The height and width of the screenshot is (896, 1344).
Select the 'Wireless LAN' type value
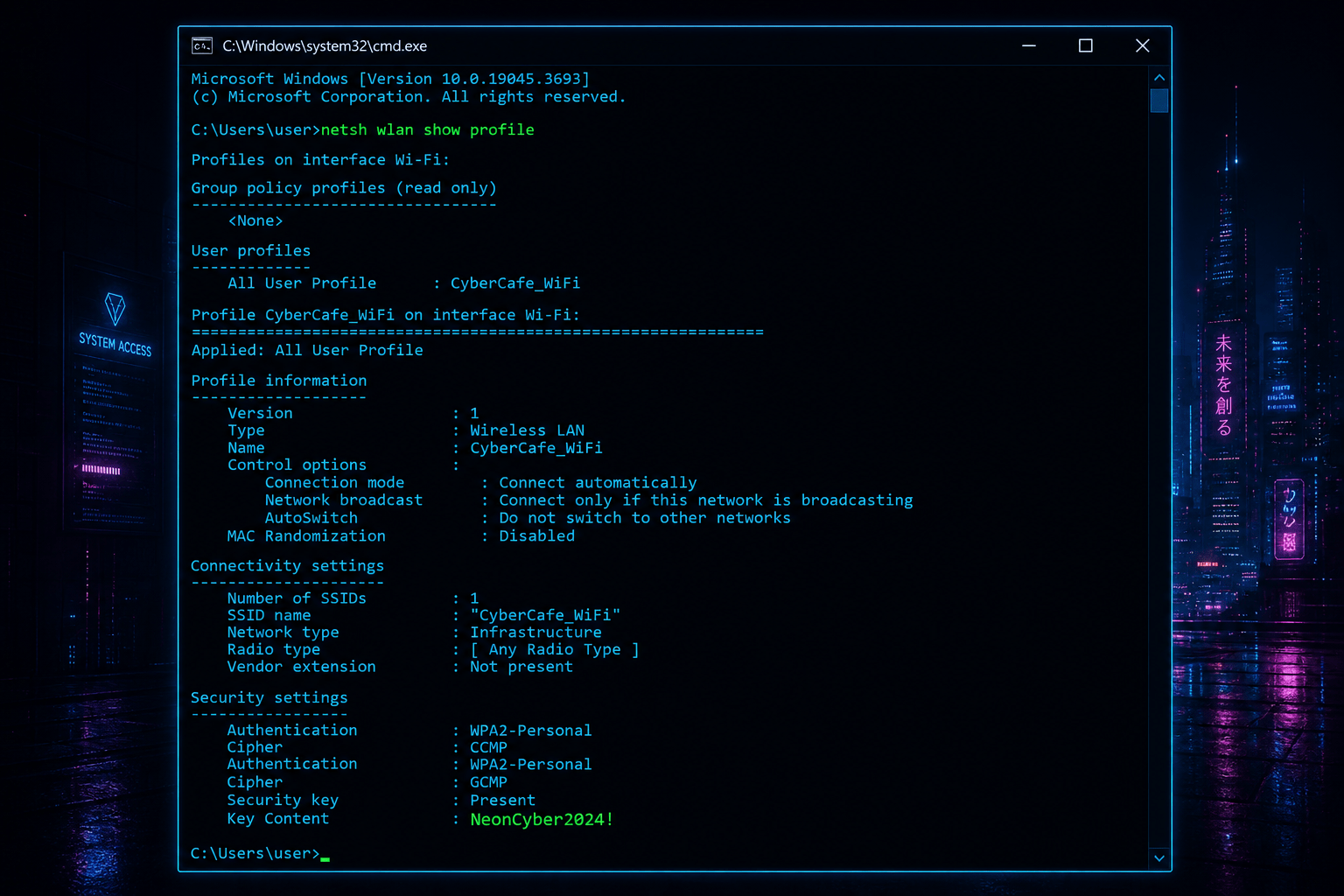(528, 430)
